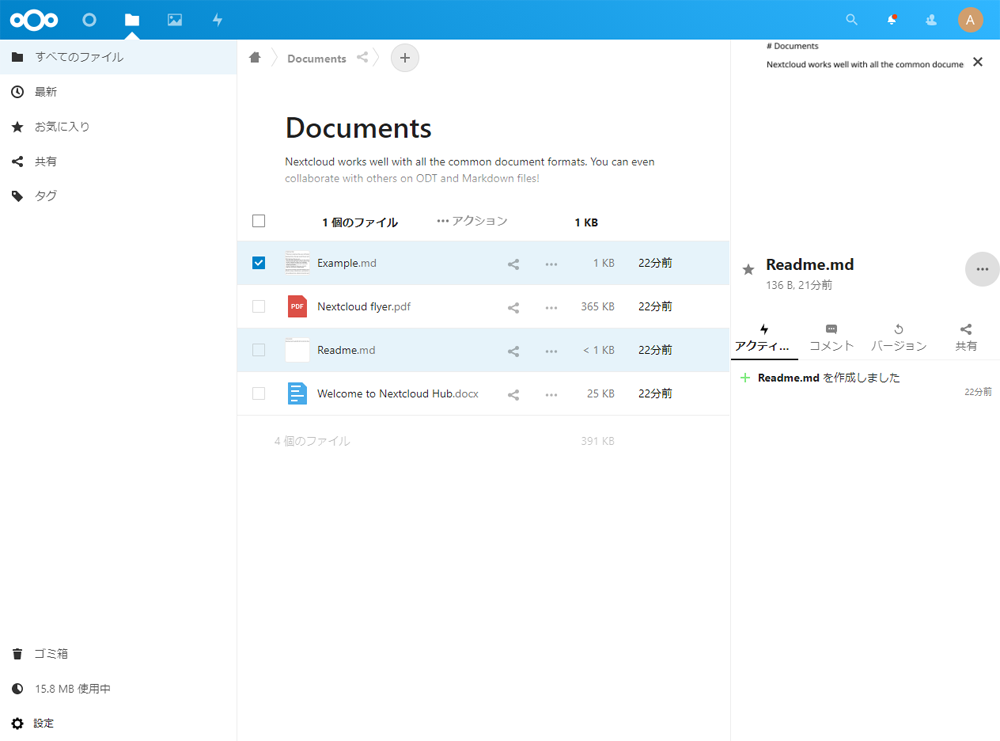1000x741 pixels.
Task: Click the Nextcloud logo
Action: (x=34, y=20)
